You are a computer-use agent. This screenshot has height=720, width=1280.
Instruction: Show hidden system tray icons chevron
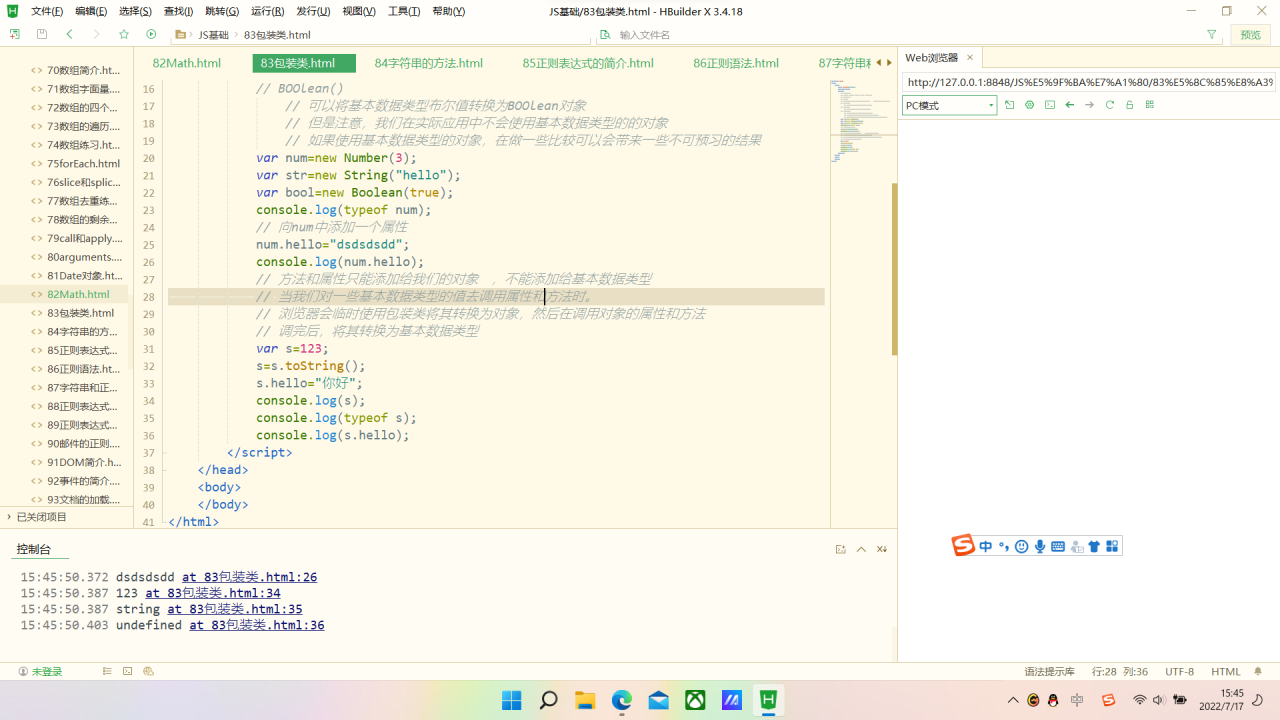[1013, 700]
